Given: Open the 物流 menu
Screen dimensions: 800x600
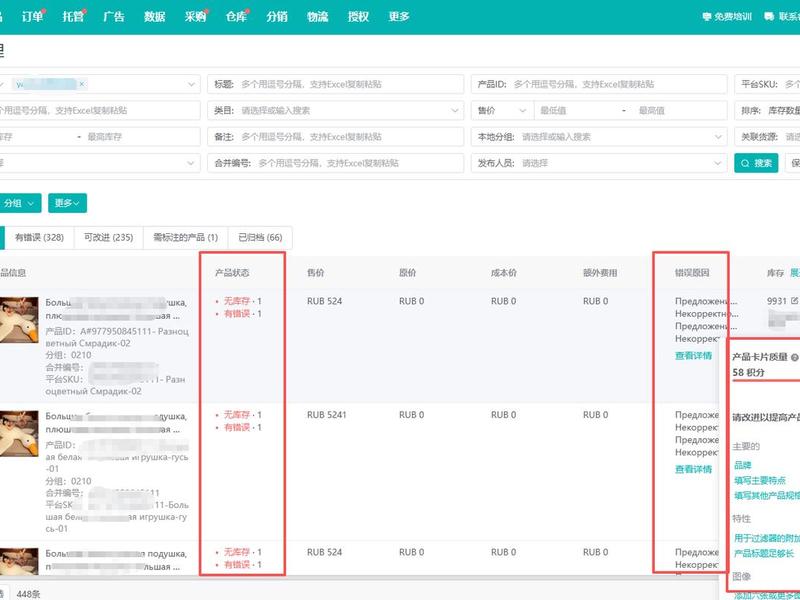Looking at the screenshot, I should [x=318, y=16].
